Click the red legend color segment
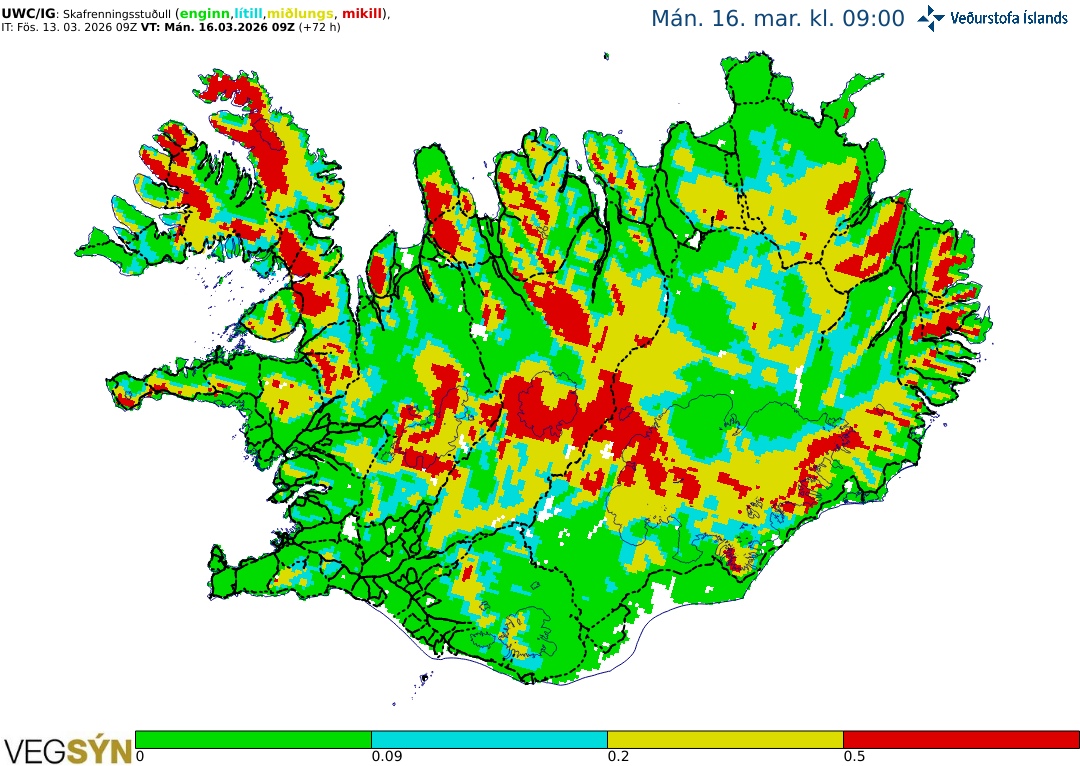The width and height of the screenshot is (1080, 766). pos(962,740)
